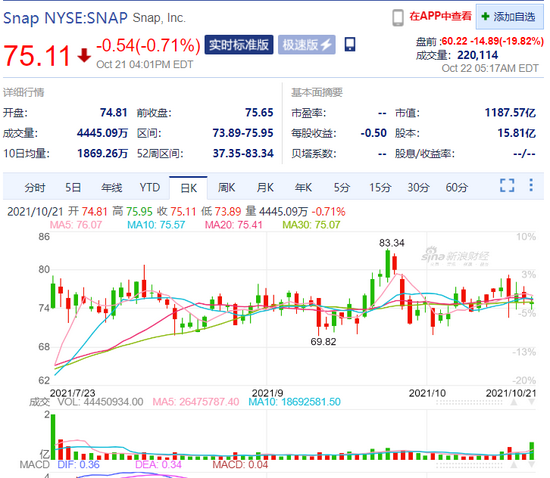Open the 在APP中查看 link
The height and width of the screenshot is (478, 550).
pyautogui.click(x=441, y=16)
